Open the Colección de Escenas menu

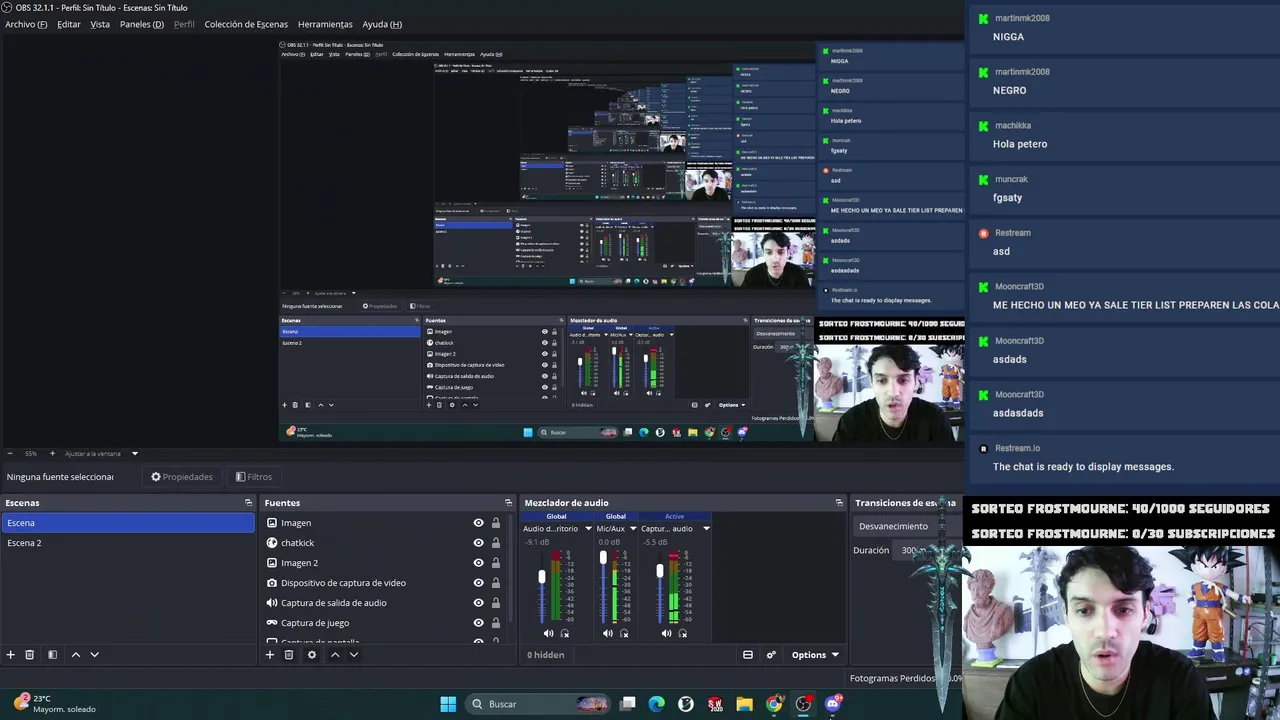tap(246, 24)
